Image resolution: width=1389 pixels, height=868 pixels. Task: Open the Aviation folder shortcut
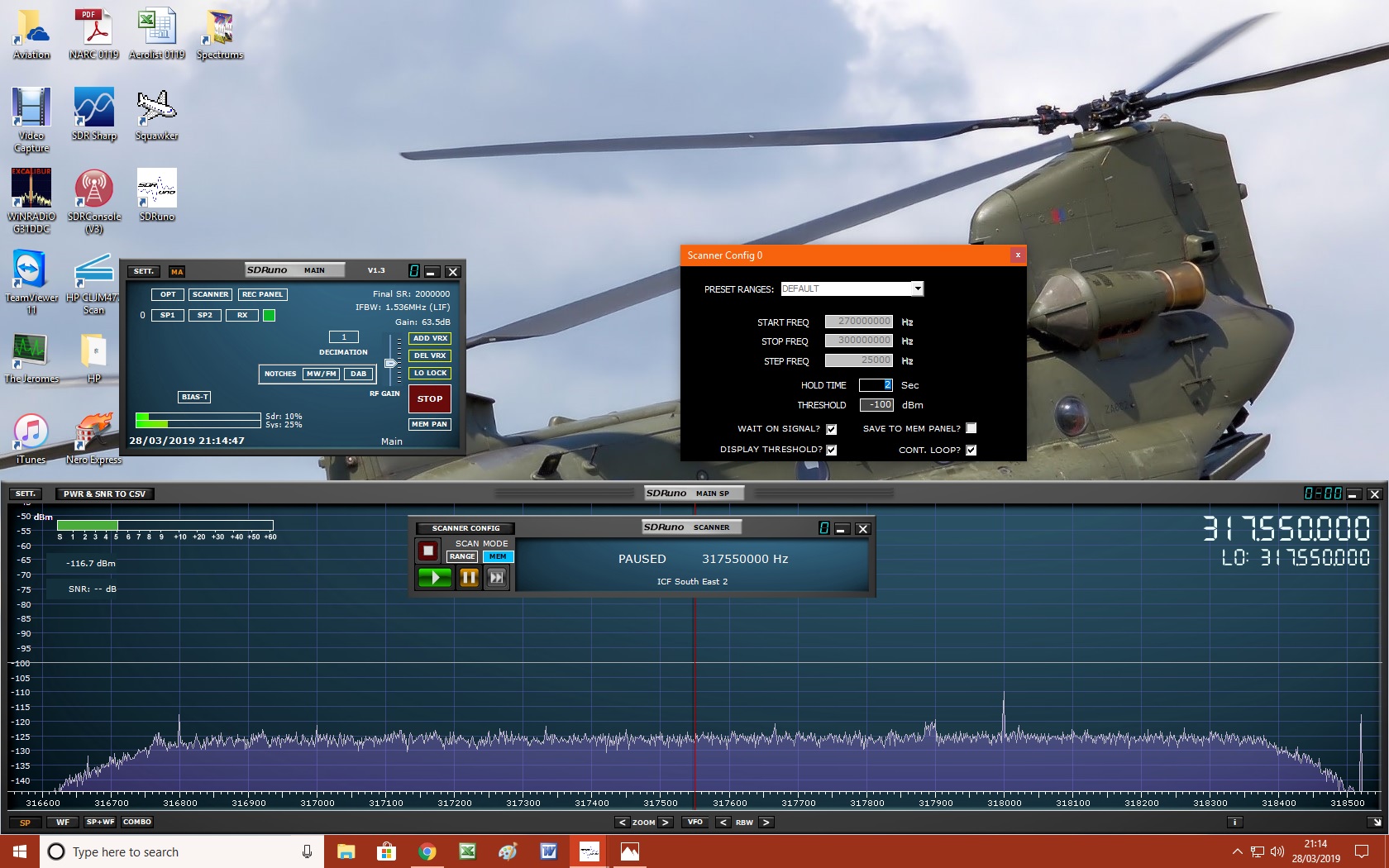coord(31,33)
